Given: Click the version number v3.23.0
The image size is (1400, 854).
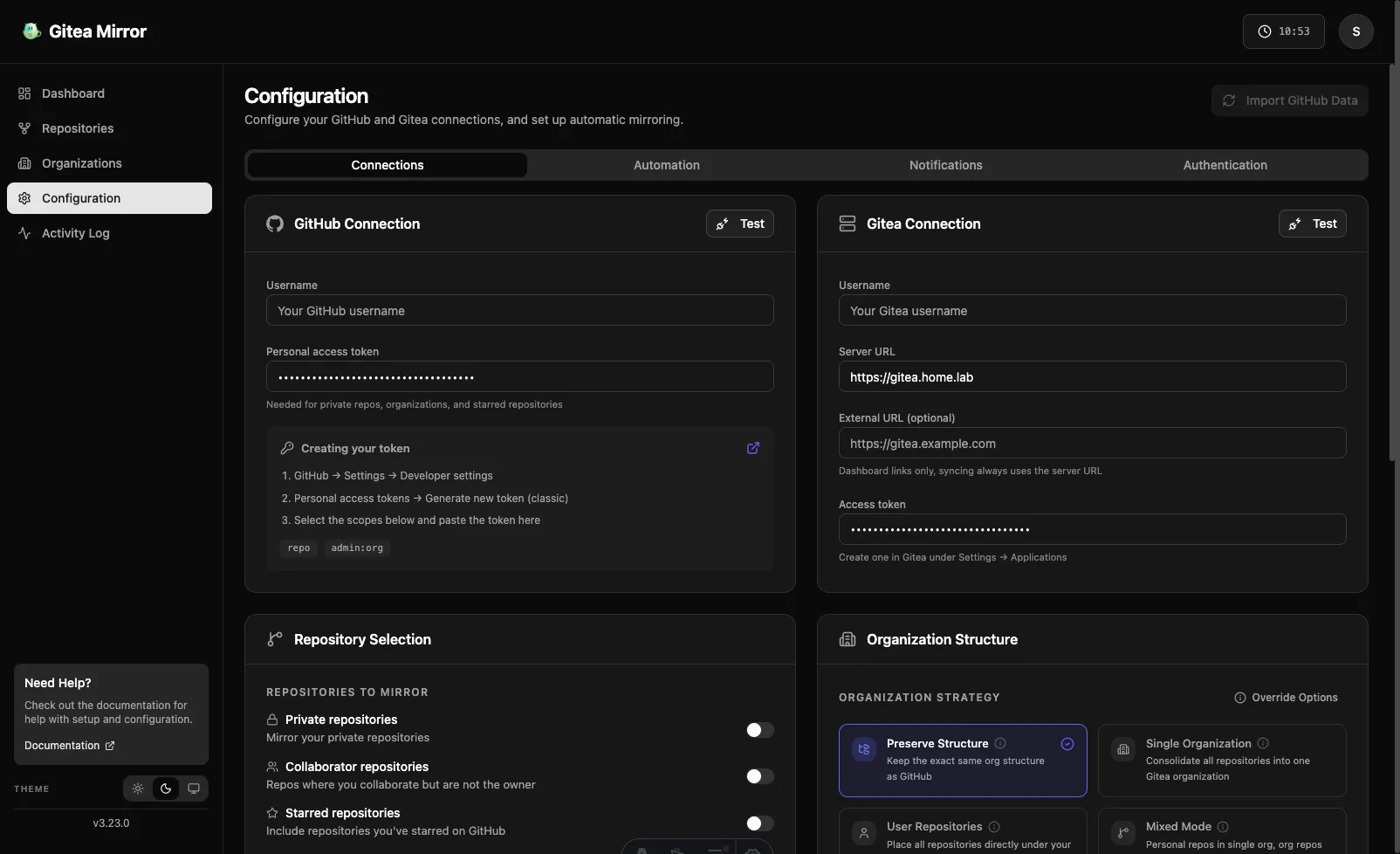Looking at the screenshot, I should pos(112,823).
